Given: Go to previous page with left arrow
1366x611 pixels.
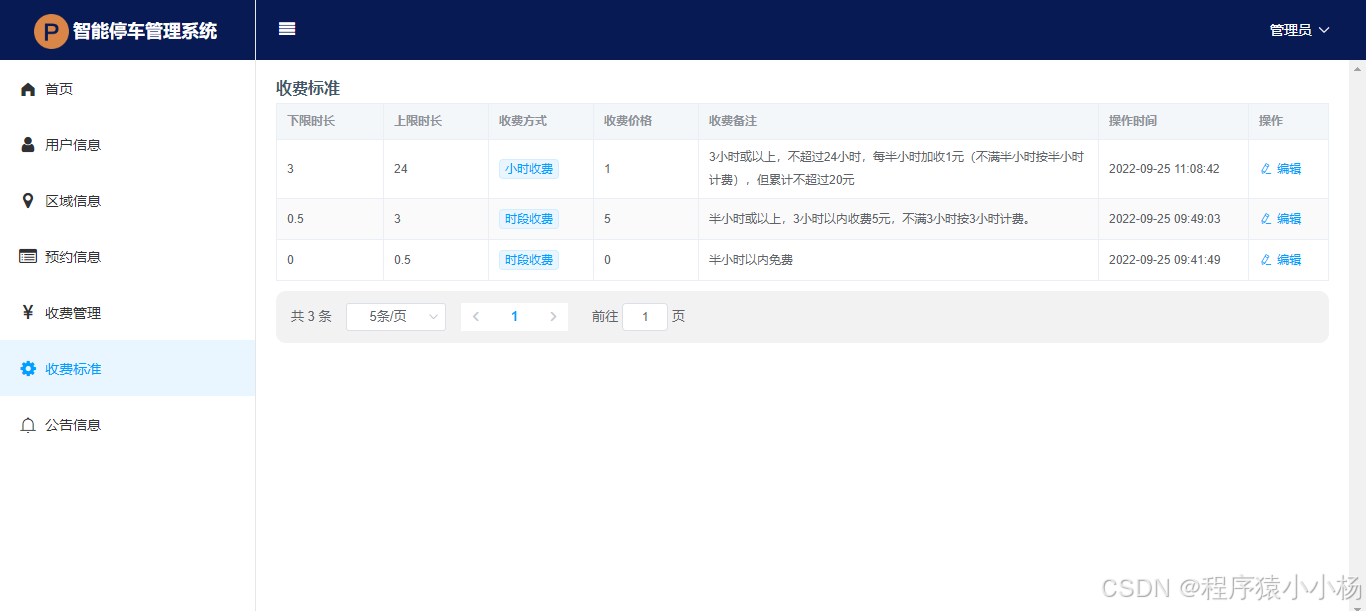Looking at the screenshot, I should click(476, 317).
